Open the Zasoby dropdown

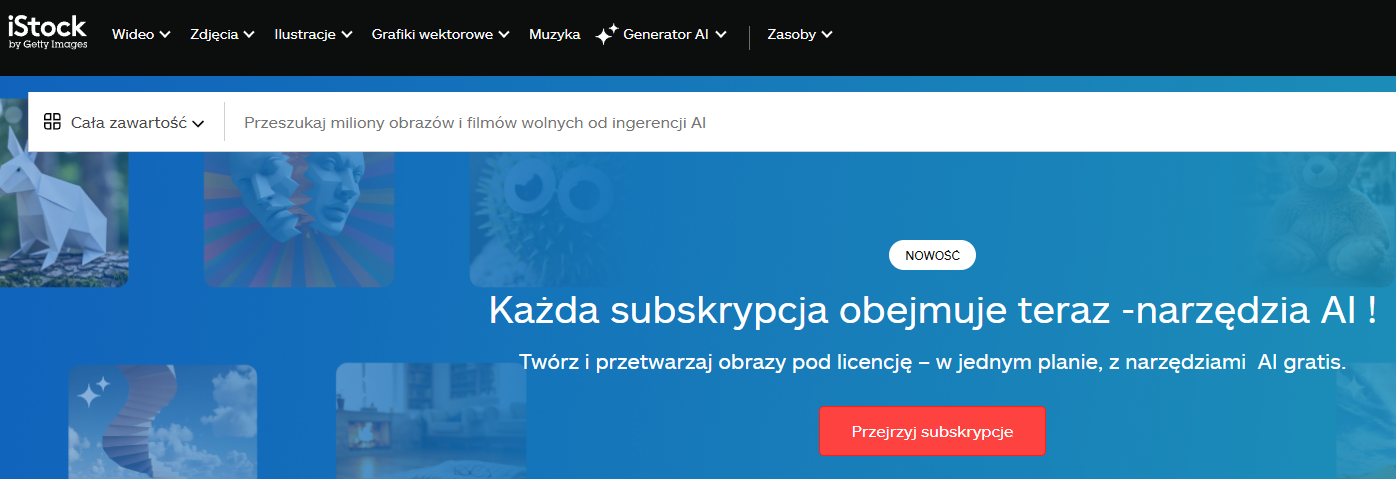(799, 34)
